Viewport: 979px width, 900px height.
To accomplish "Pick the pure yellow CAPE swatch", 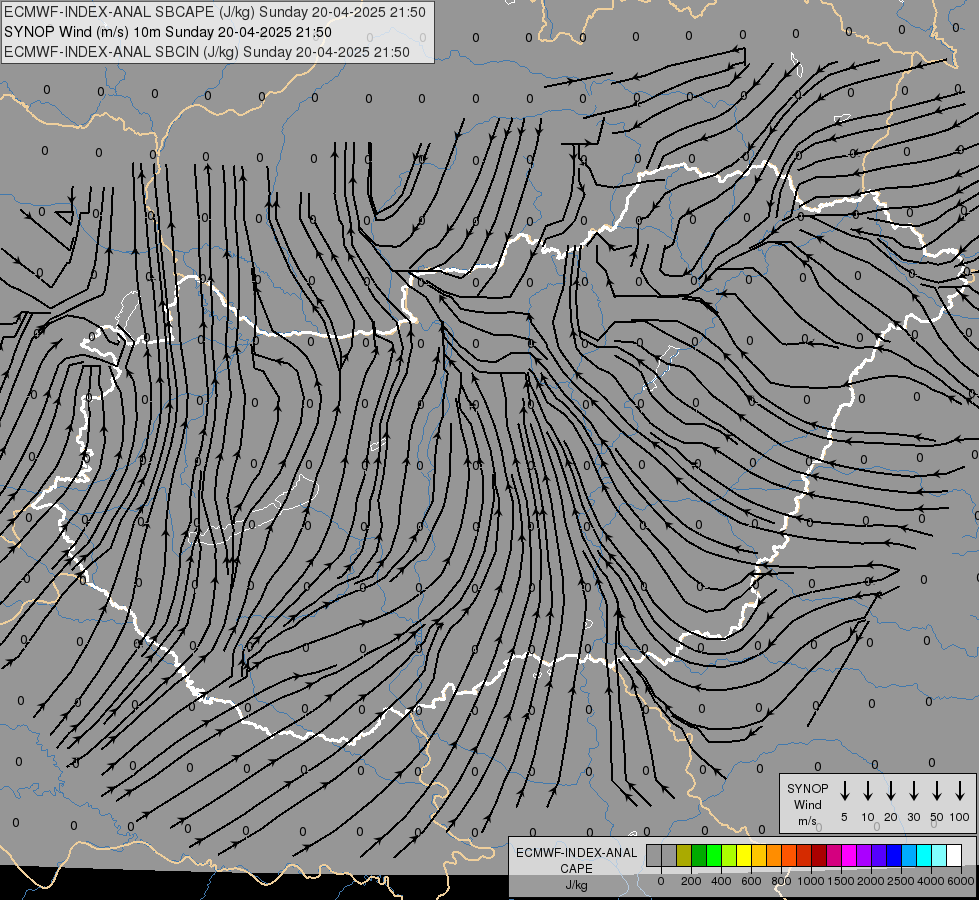I will [x=744, y=855].
